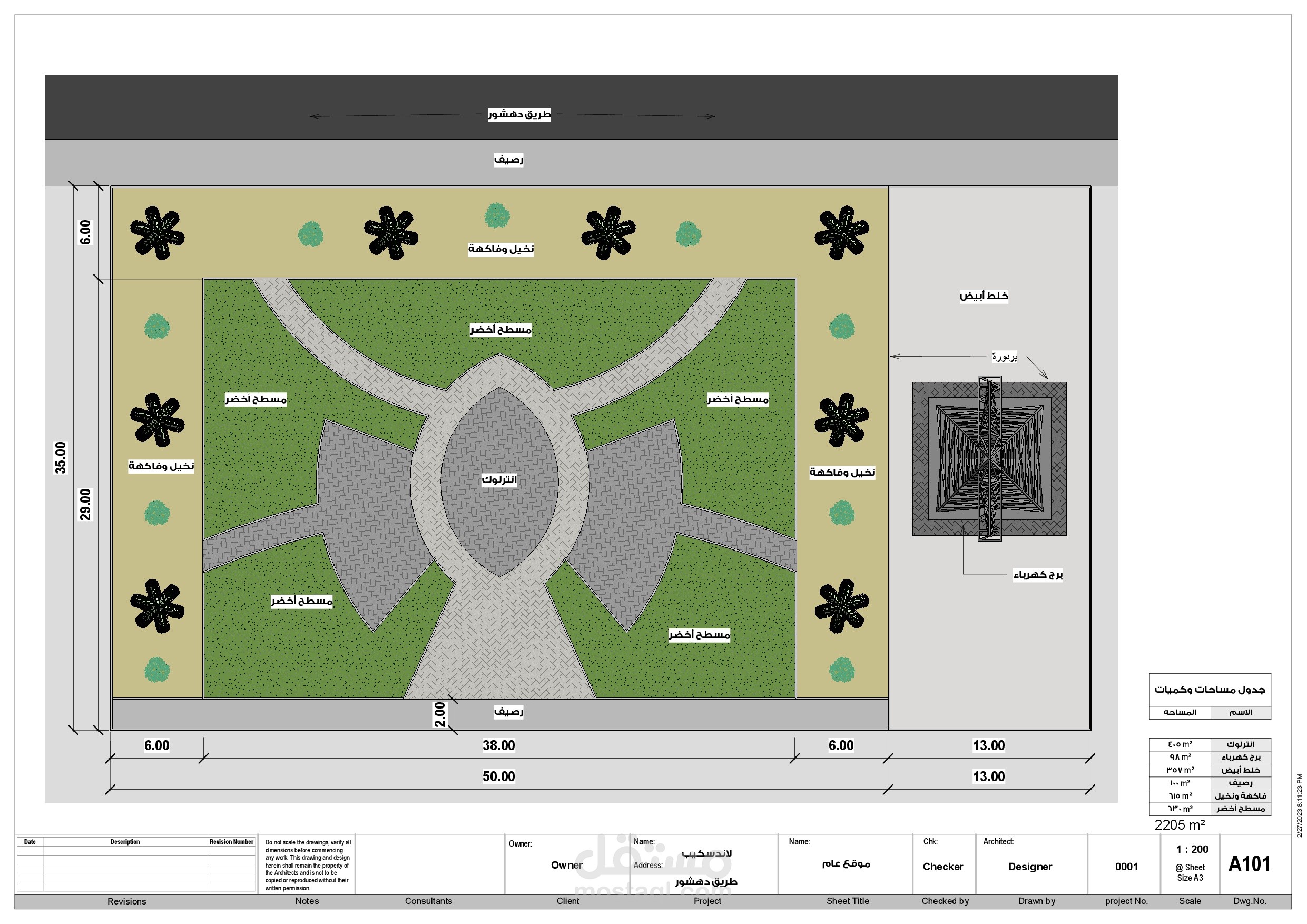The width and height of the screenshot is (1307, 924).
Task: Select the انترلوك label in the central paving
Action: tap(499, 479)
